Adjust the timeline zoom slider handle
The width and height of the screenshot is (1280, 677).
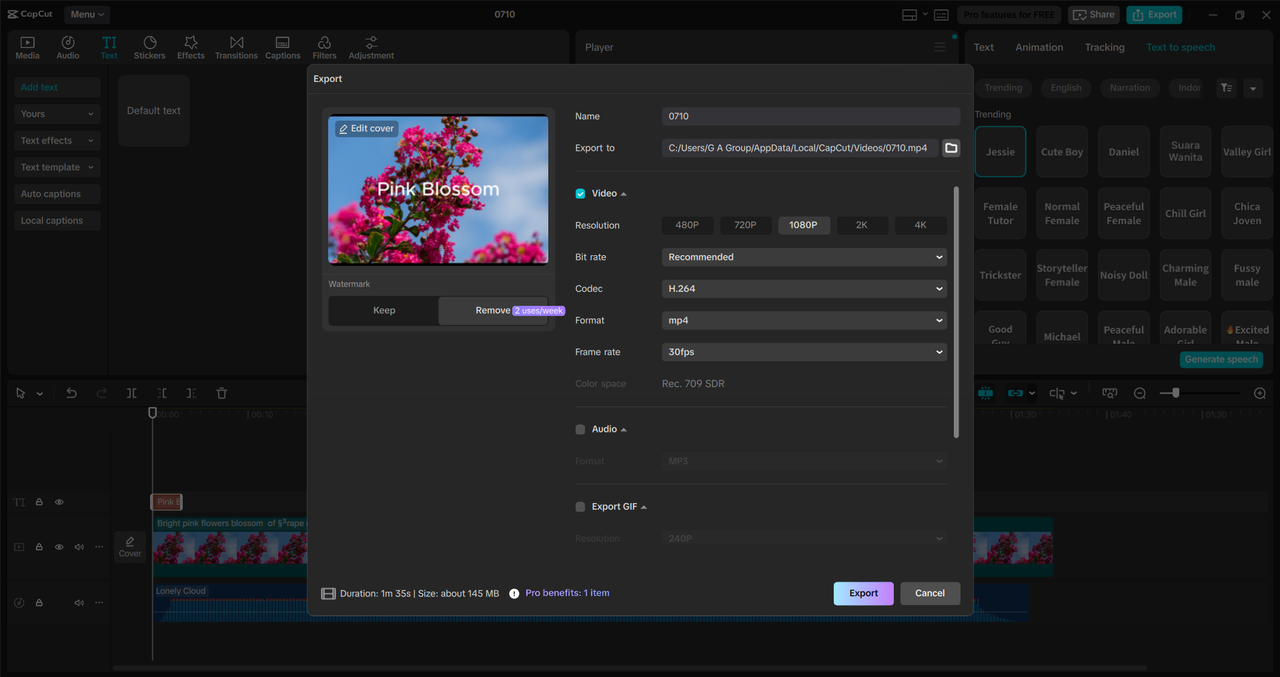[1176, 393]
